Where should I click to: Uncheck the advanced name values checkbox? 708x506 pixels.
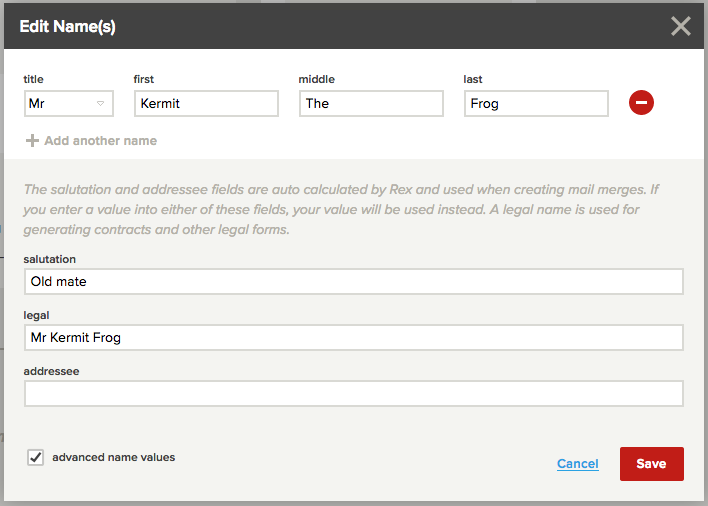pos(36,457)
